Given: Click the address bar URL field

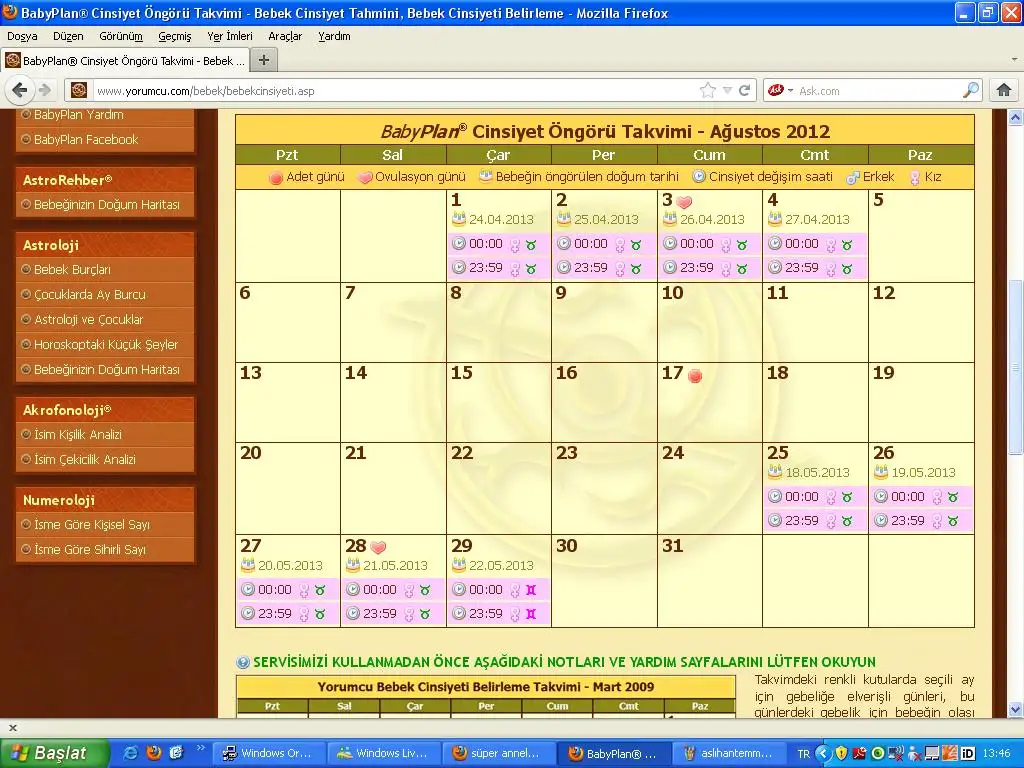Looking at the screenshot, I should pos(395,91).
